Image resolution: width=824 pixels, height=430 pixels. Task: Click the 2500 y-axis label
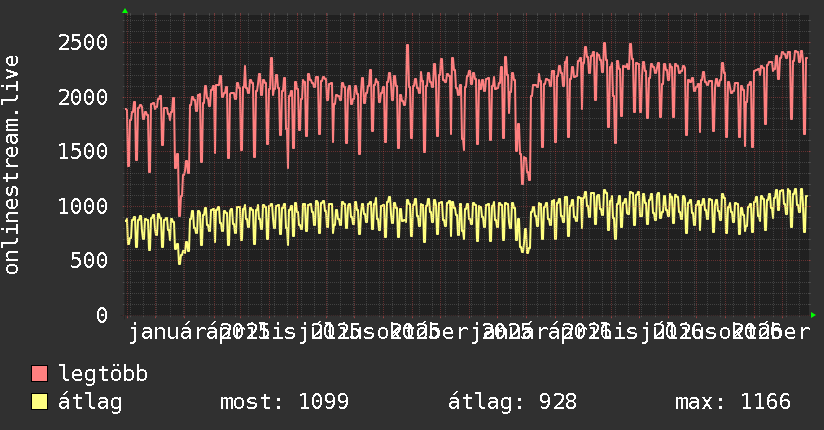tap(83, 43)
